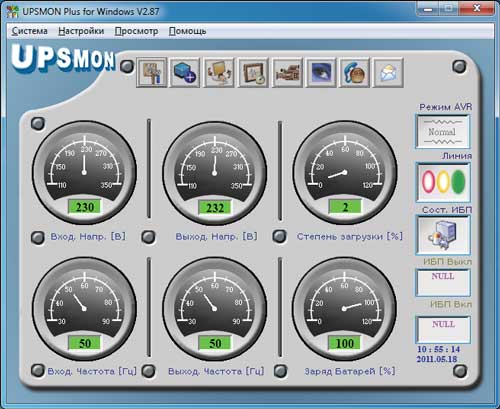The image size is (500, 409).
Task: Click the battery charge gauge showing 100
Action: tap(345, 309)
